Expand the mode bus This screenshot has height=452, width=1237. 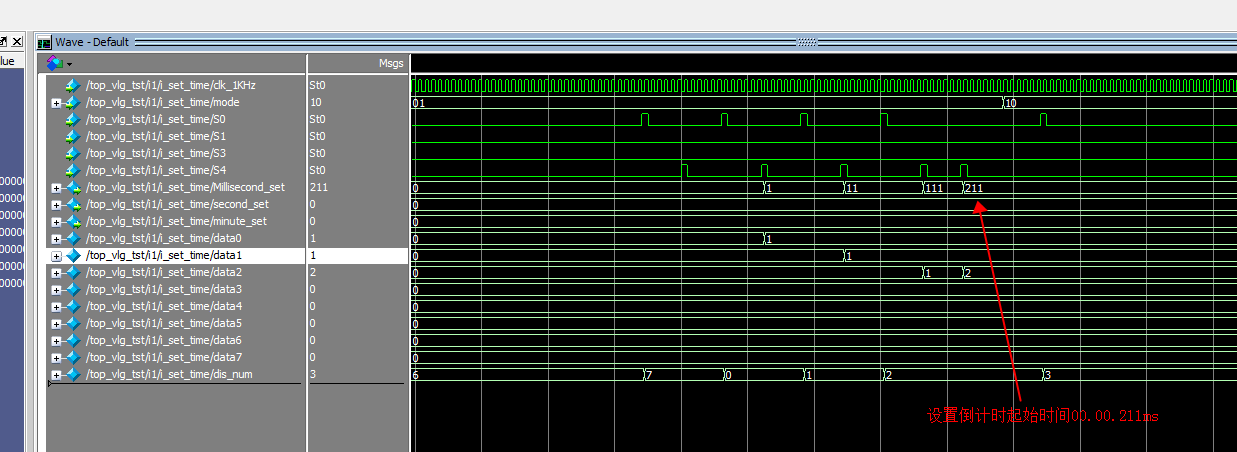tap(56, 103)
